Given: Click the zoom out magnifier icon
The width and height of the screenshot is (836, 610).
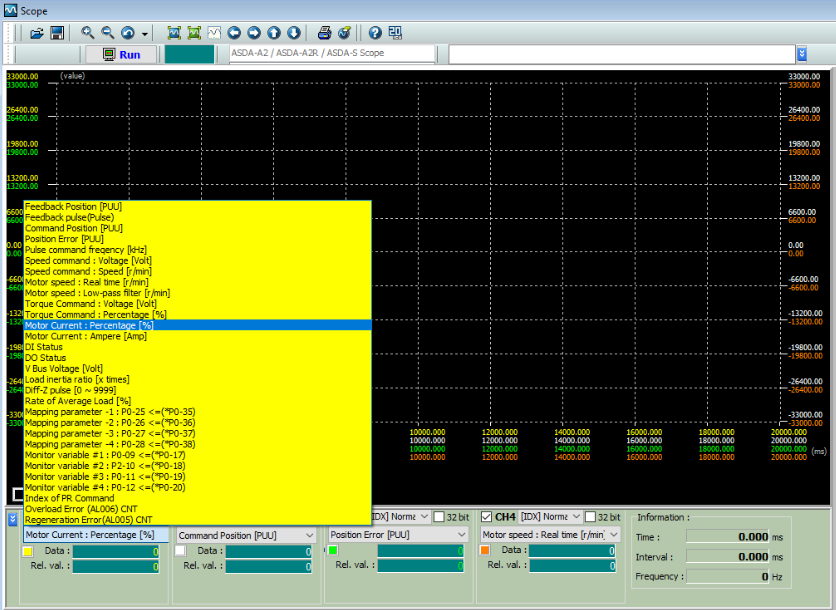Looking at the screenshot, I should [108, 33].
